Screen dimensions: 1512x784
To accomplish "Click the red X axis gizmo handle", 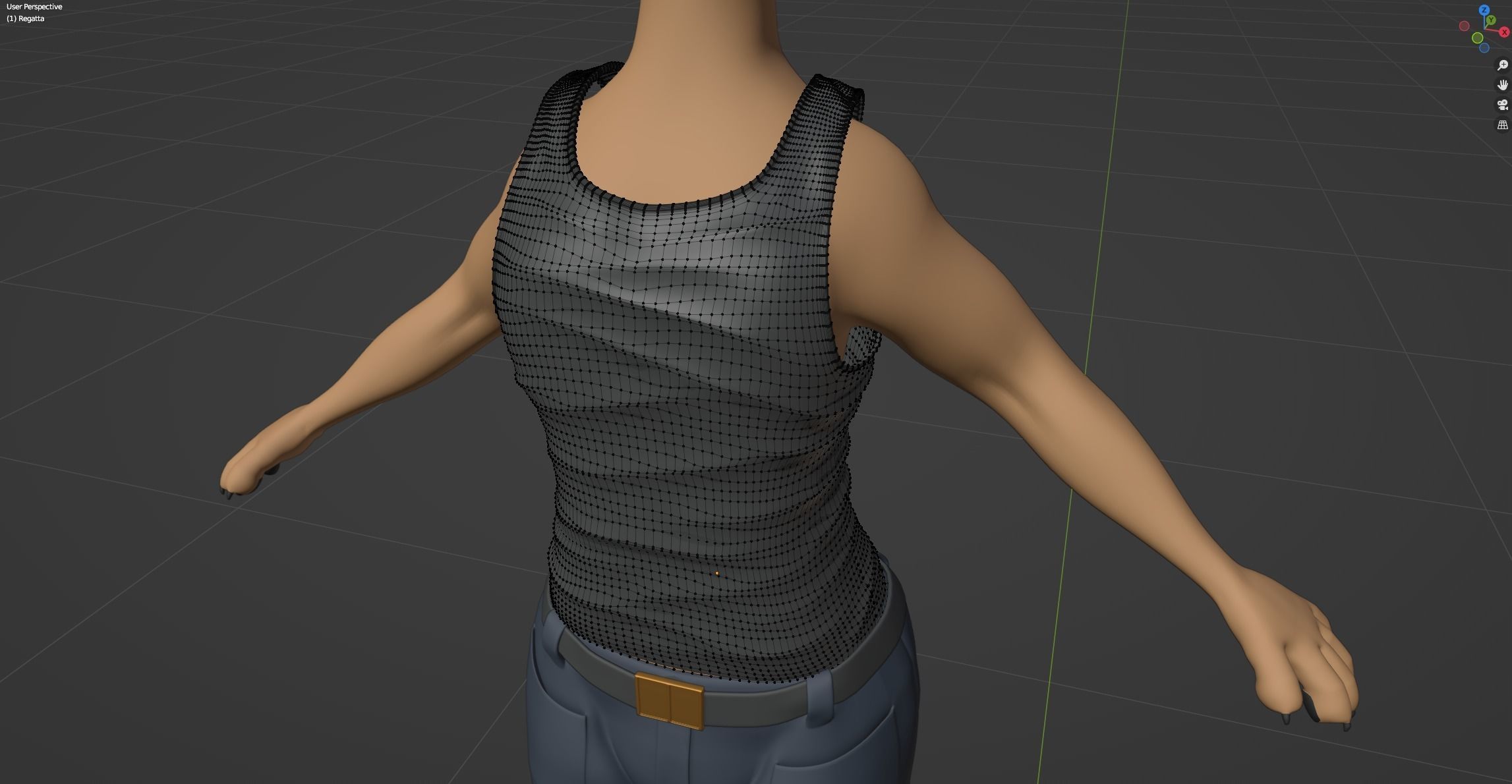I will coord(1505,32).
